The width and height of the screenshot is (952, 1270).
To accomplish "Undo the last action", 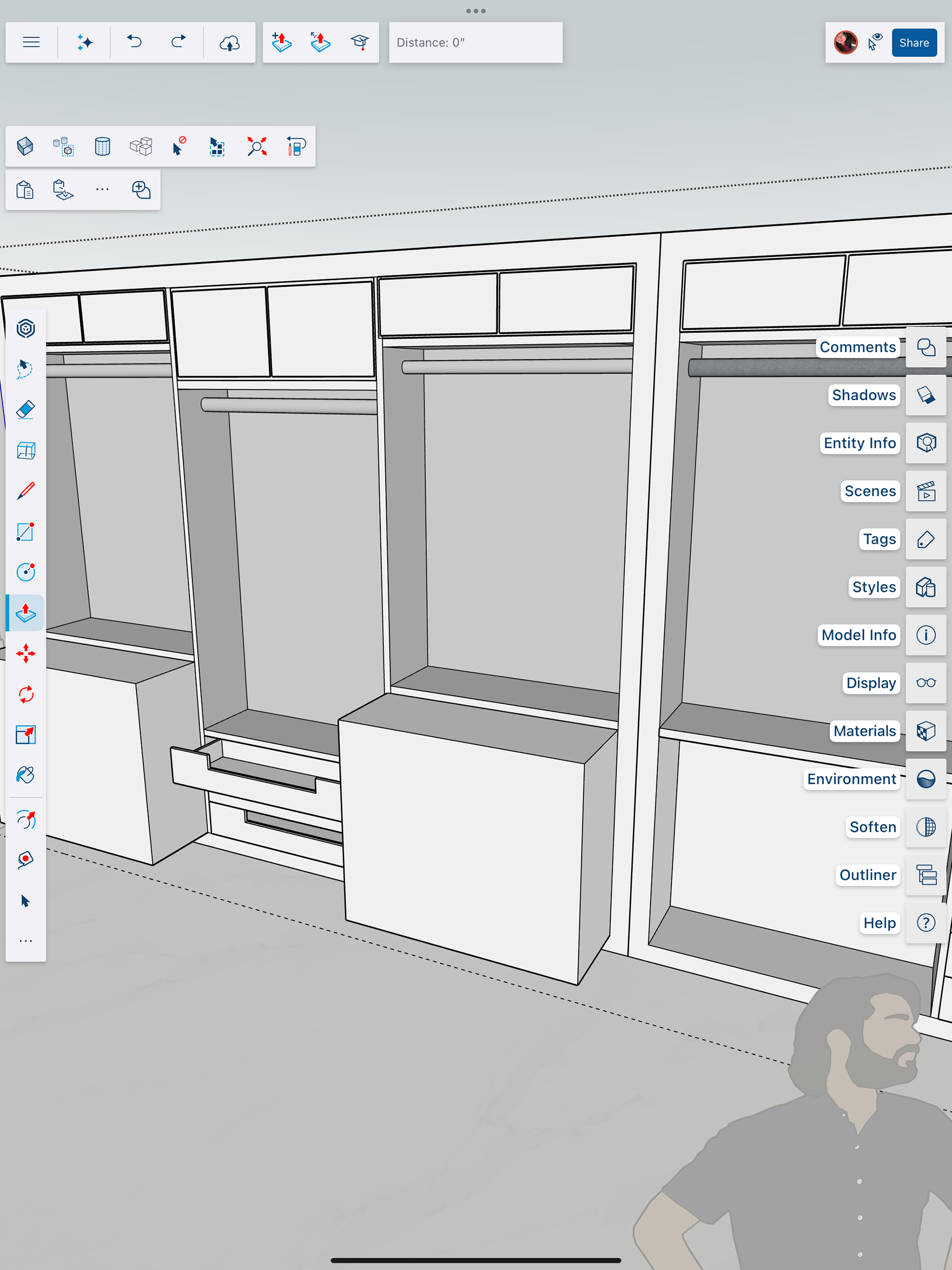I will tap(134, 43).
